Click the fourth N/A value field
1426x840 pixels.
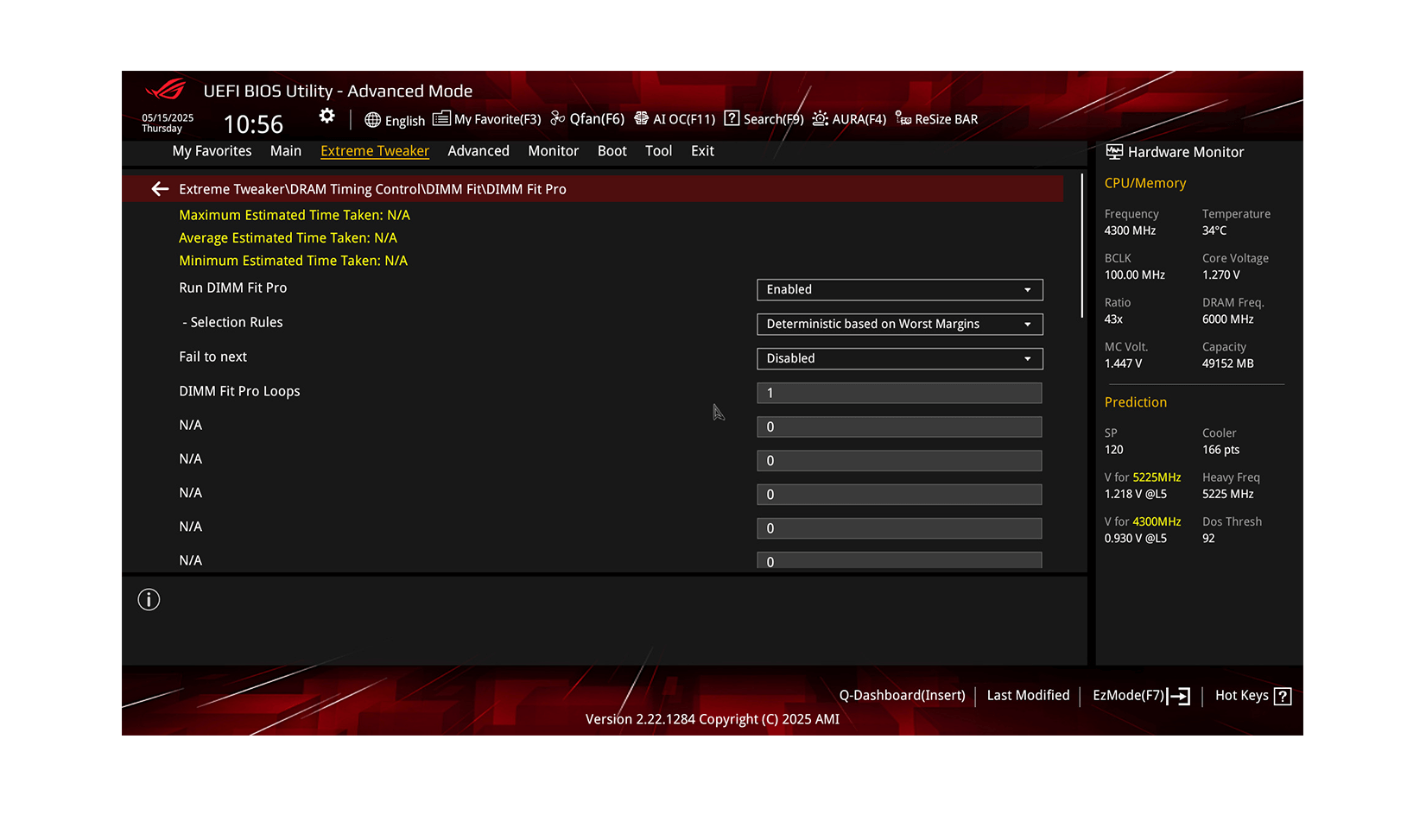900,528
